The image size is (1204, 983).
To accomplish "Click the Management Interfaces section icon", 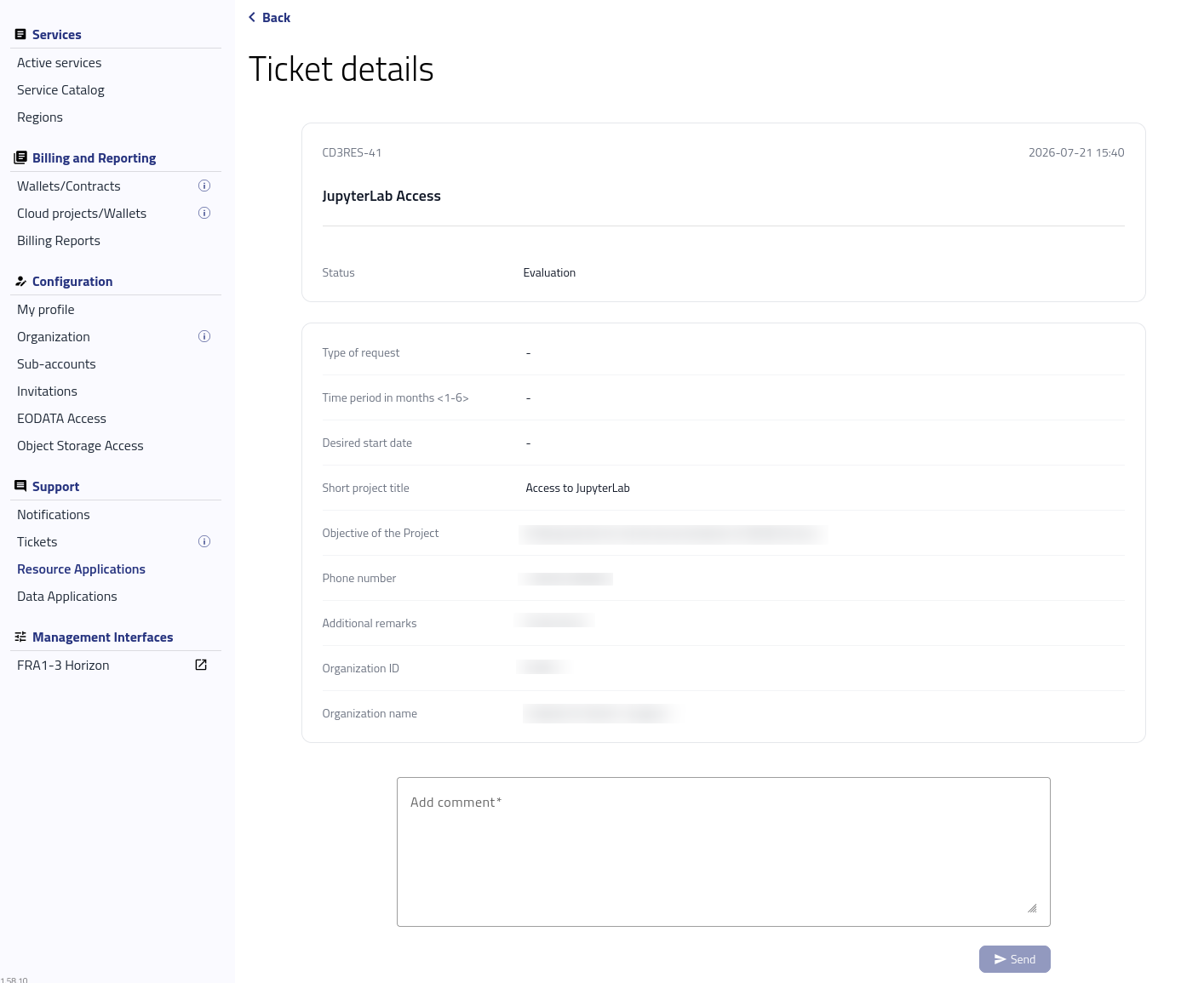I will tap(20, 637).
